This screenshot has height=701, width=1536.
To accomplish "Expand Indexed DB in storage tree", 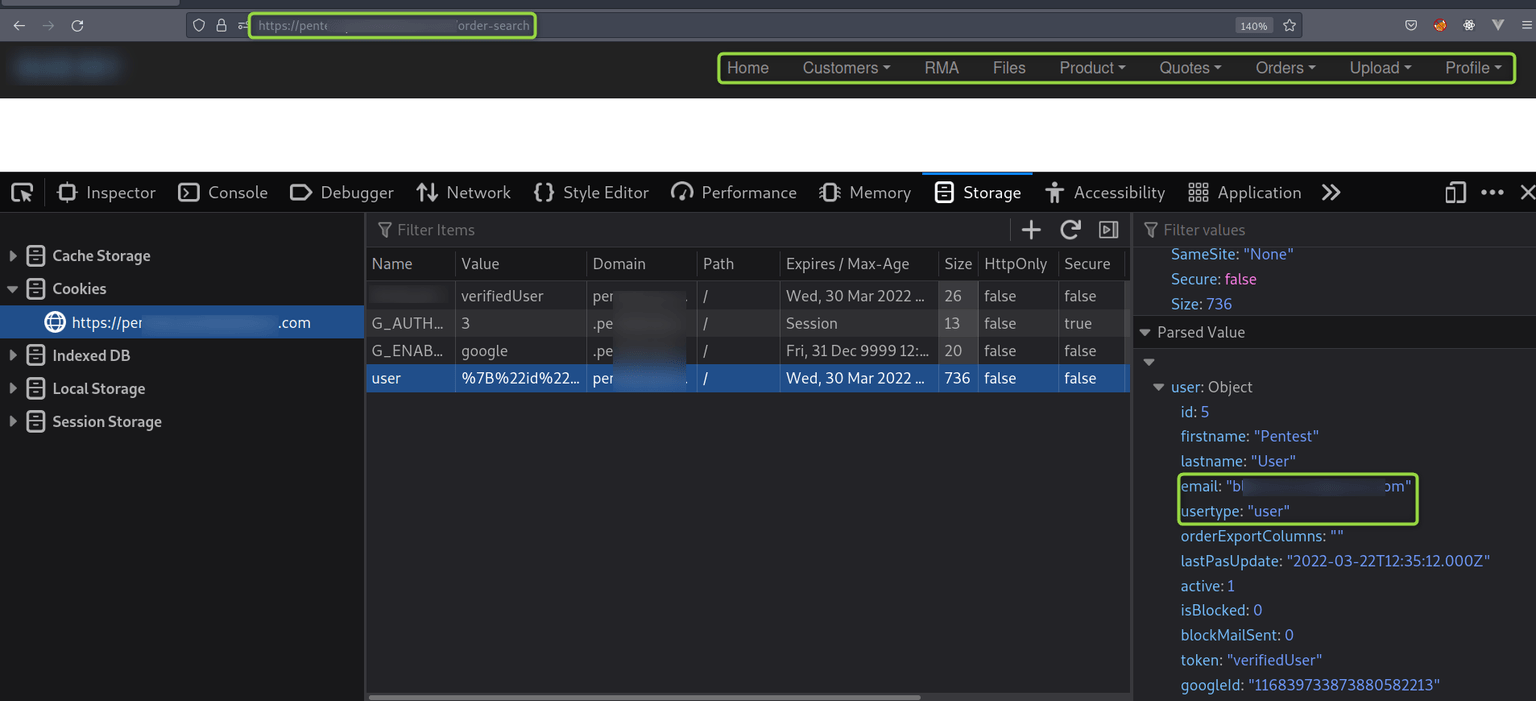I will point(13,356).
